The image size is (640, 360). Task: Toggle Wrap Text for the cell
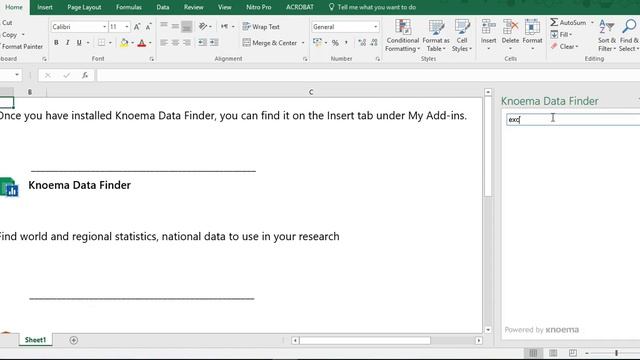(x=261, y=27)
